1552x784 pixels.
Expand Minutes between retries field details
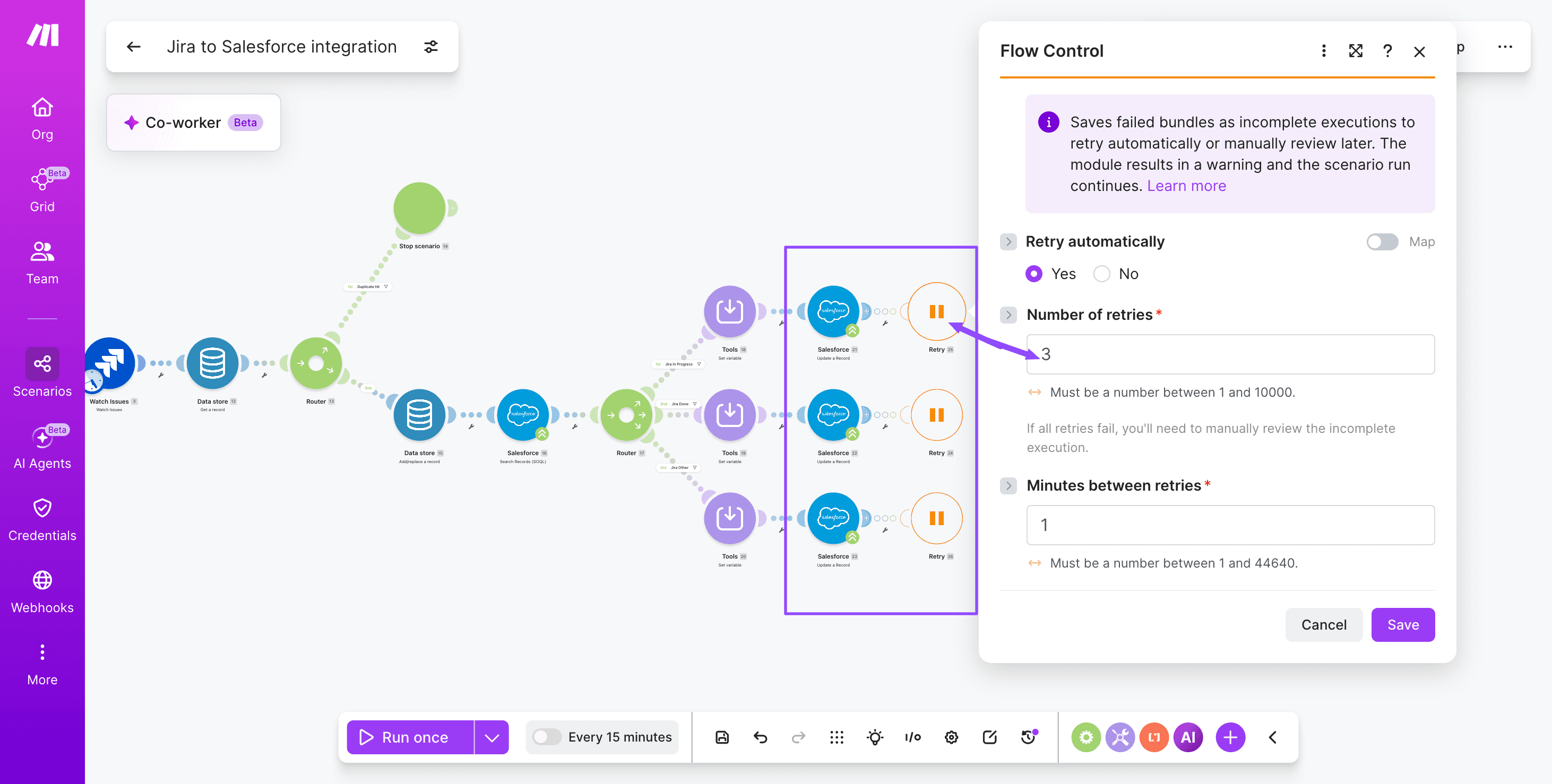point(1008,485)
